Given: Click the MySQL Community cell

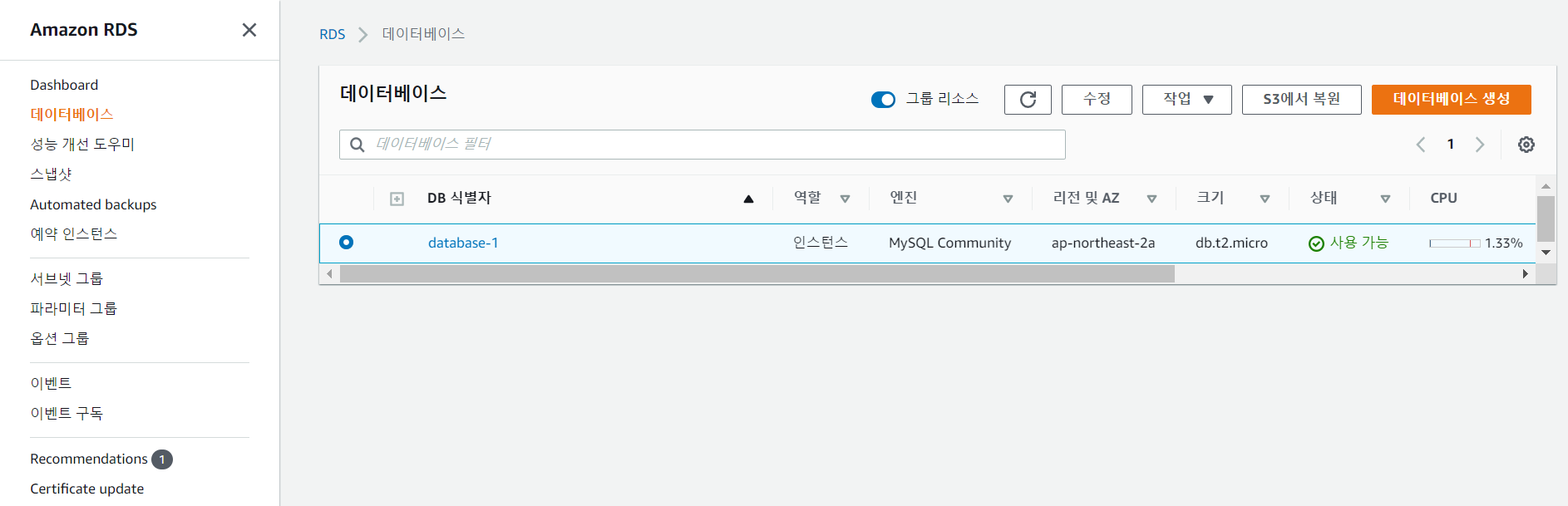Looking at the screenshot, I should [949, 243].
